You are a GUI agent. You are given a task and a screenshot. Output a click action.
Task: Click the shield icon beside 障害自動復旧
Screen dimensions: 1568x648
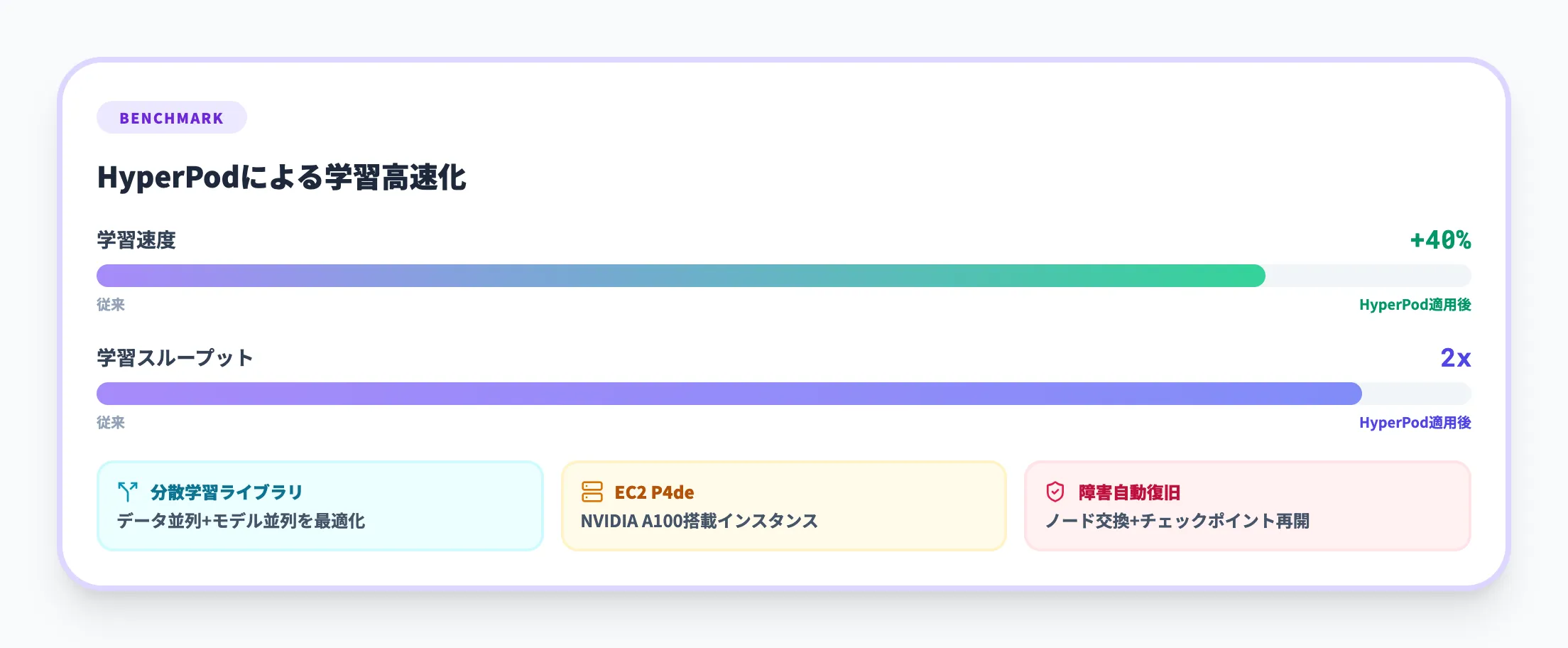[1055, 492]
